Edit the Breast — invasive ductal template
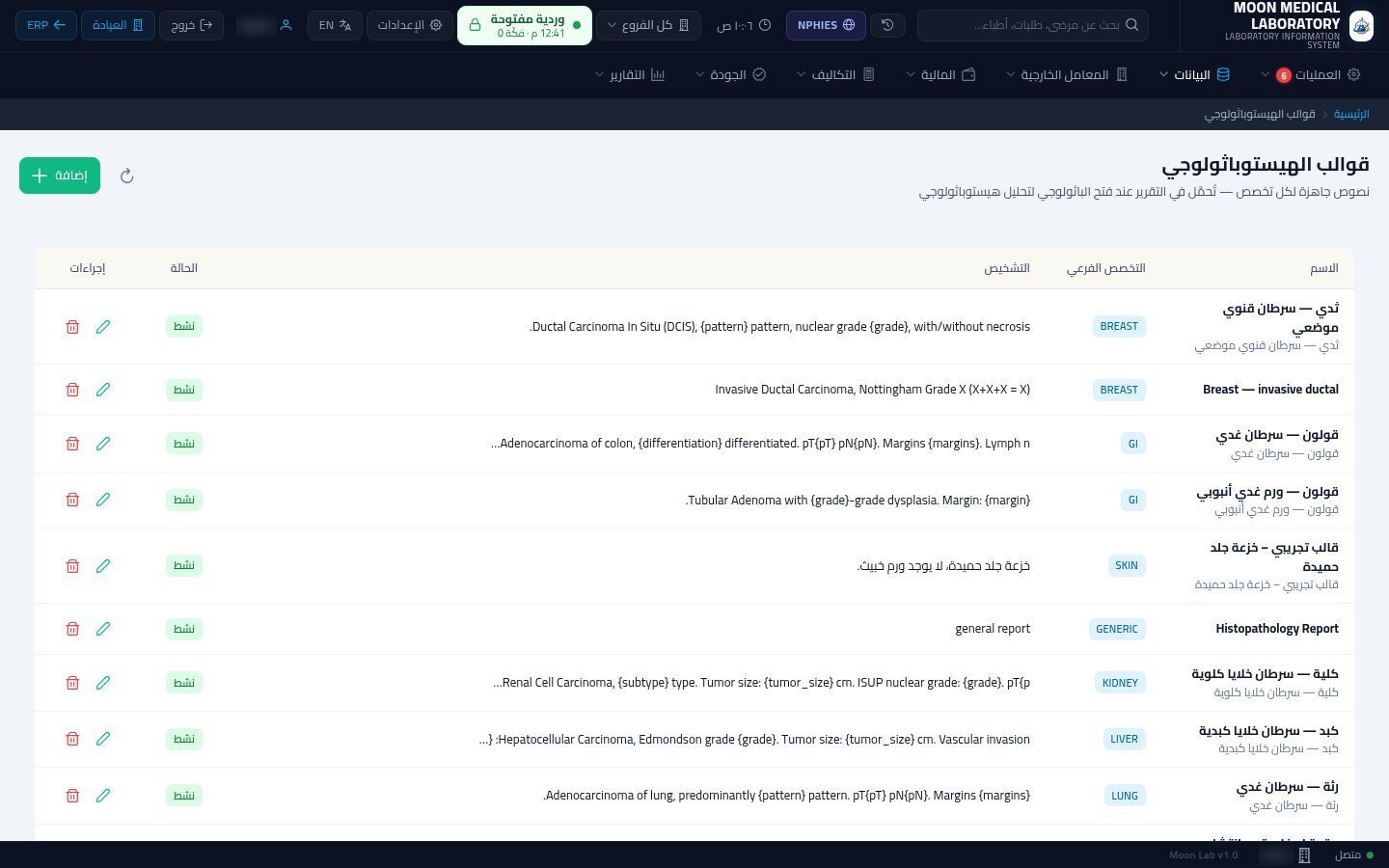The image size is (1389, 868). [x=103, y=390]
